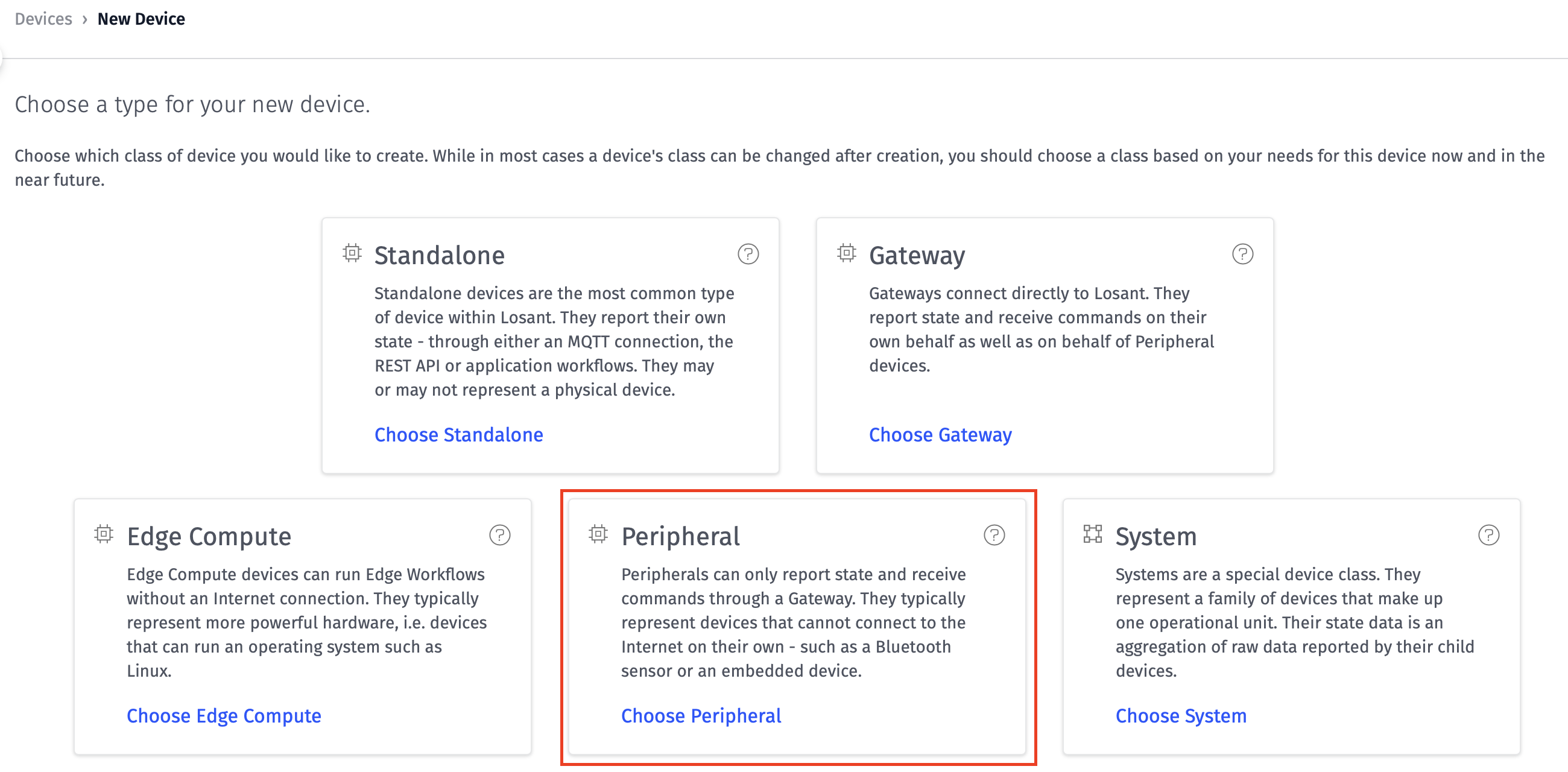Open help for the Edge Compute device type
Image resolution: width=1568 pixels, height=772 pixels.
tap(500, 535)
